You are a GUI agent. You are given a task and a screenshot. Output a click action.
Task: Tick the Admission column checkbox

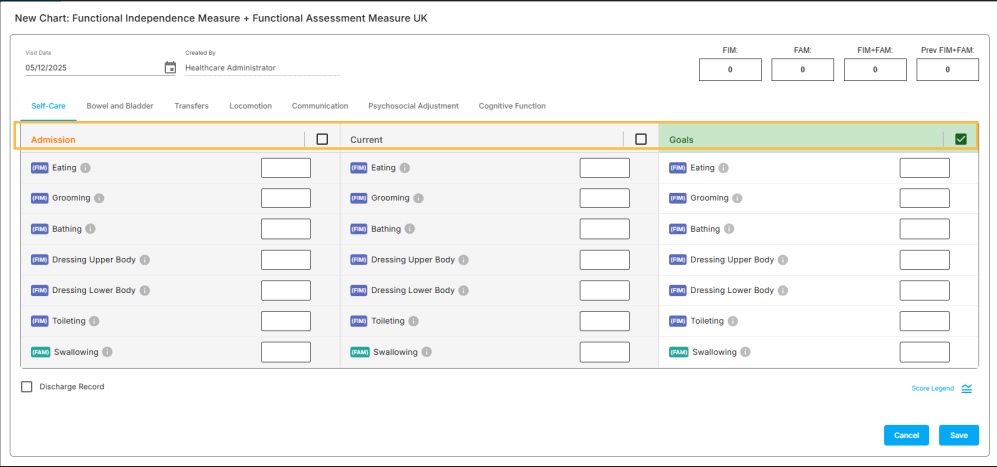point(322,139)
